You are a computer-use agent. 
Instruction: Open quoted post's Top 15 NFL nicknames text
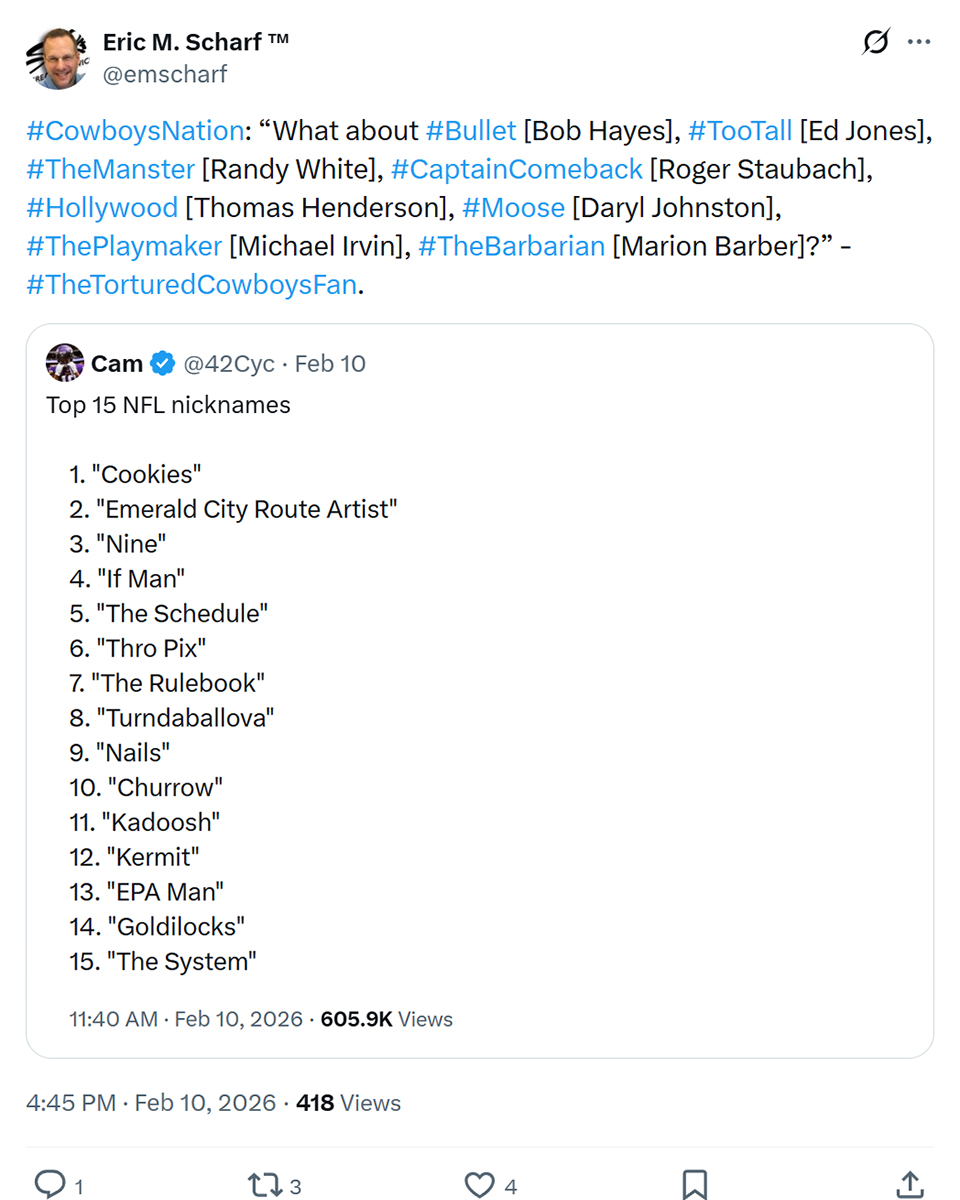[168, 405]
